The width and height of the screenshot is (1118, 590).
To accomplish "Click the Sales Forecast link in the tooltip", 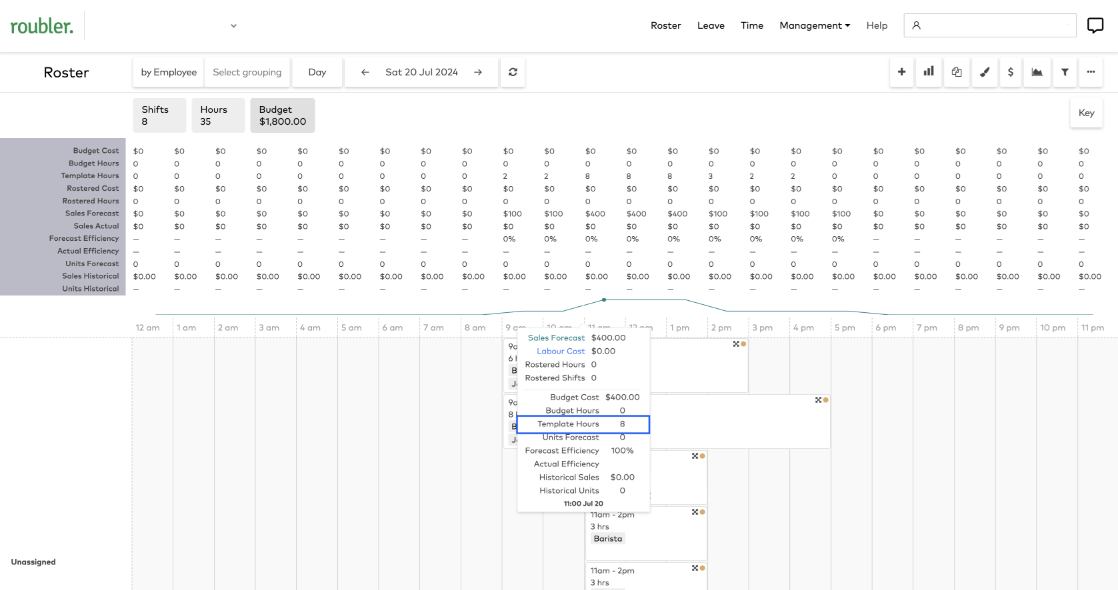I will coord(556,338).
